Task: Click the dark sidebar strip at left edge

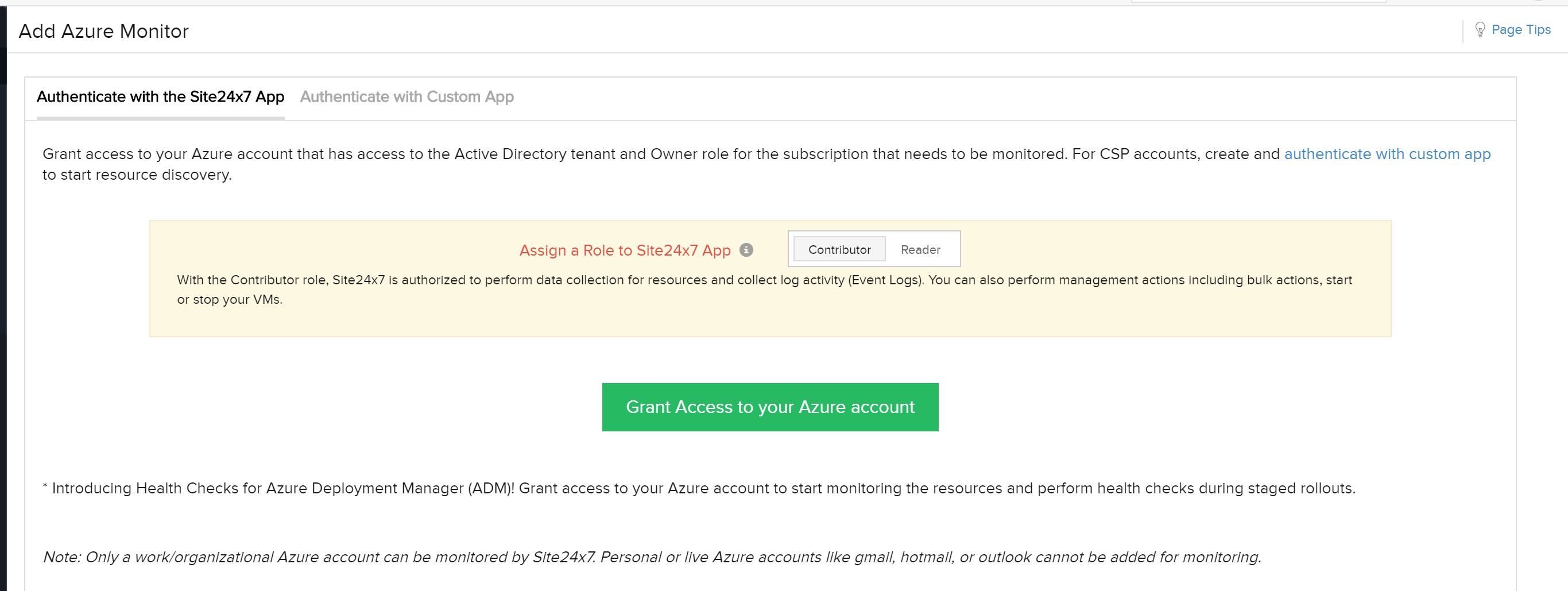Action: 3,304
